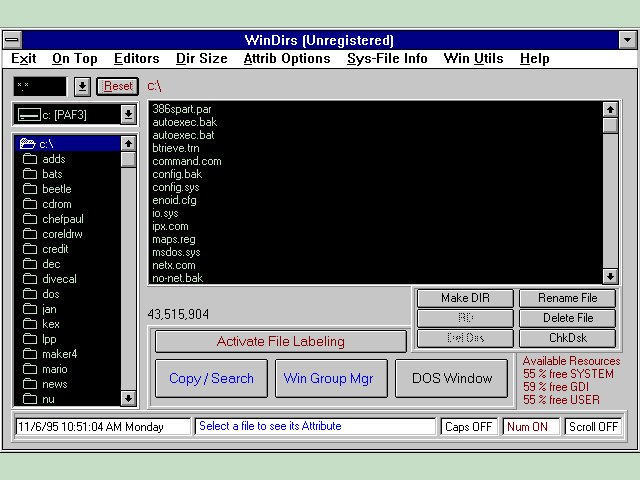Click the adds folder icon

pyautogui.click(x=30, y=159)
